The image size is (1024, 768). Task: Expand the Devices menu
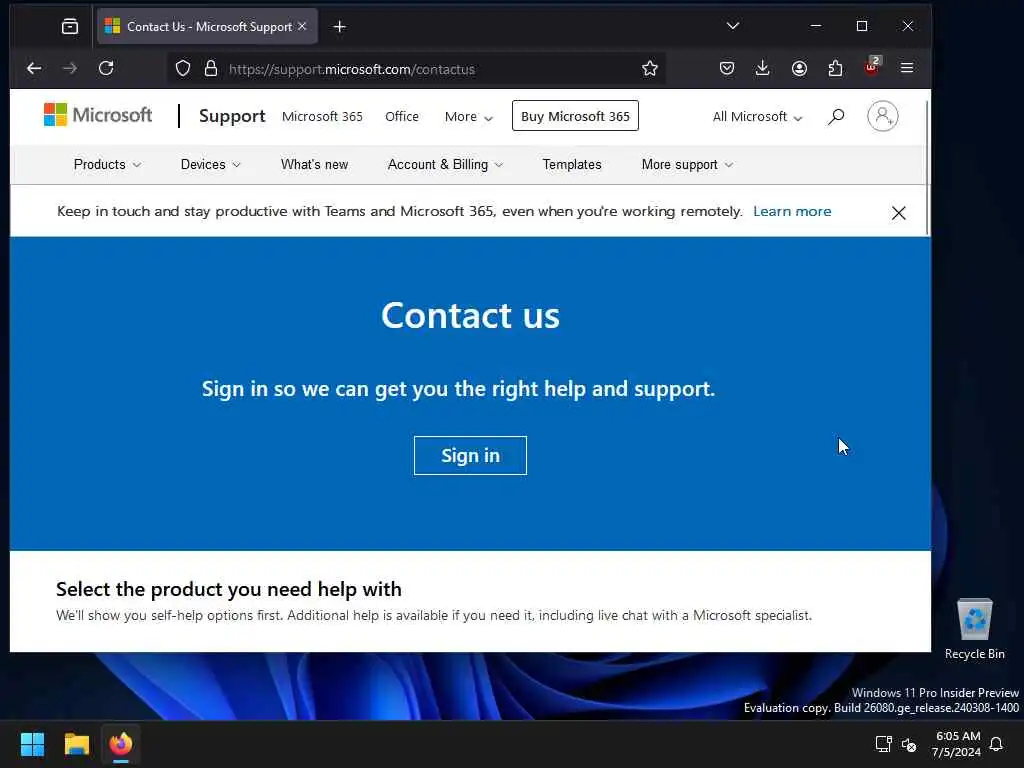tap(210, 165)
